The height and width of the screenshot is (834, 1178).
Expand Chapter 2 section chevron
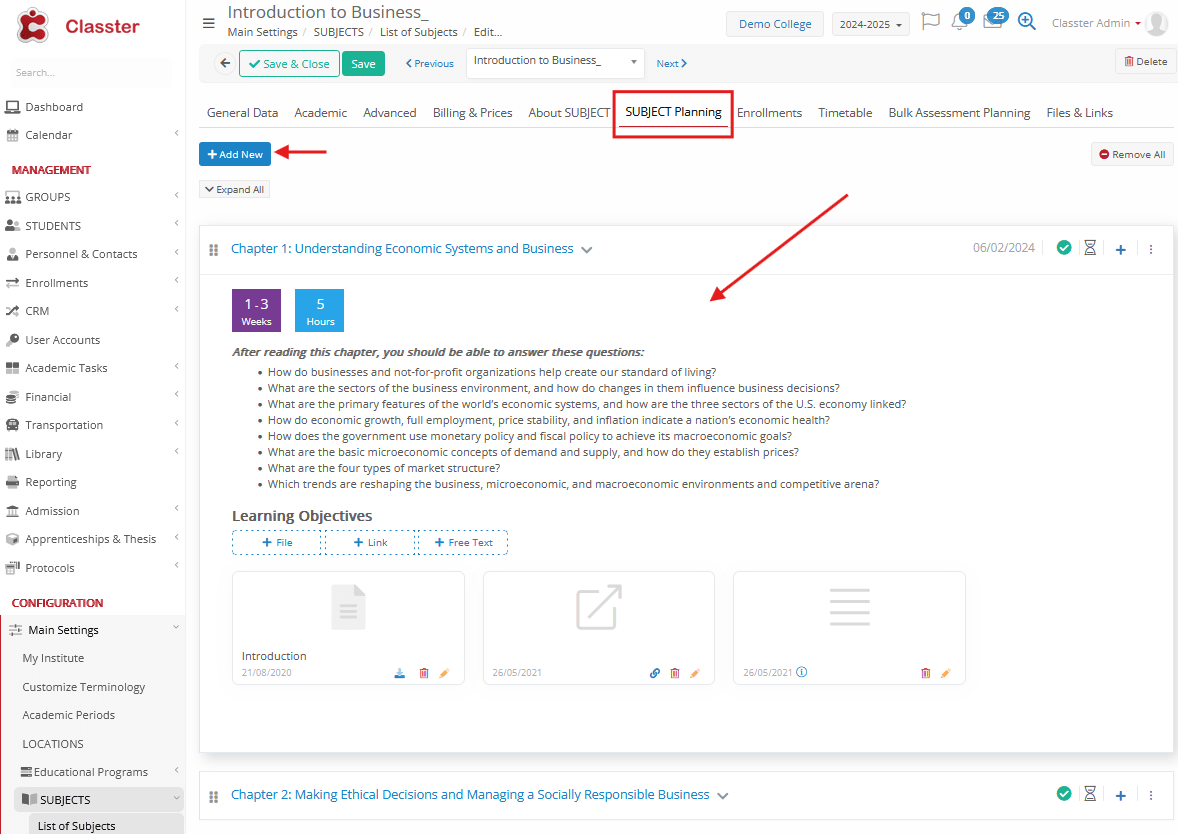(723, 796)
